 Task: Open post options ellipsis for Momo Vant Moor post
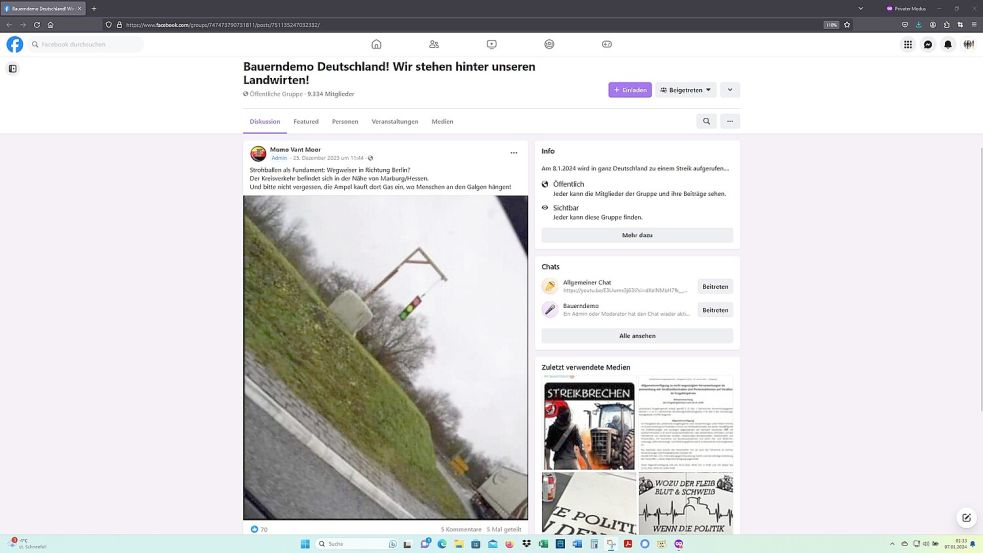coord(513,153)
